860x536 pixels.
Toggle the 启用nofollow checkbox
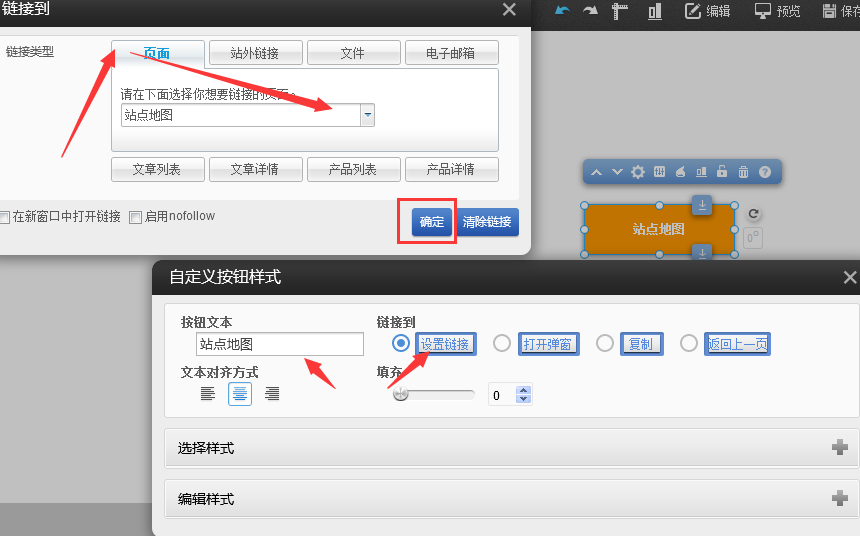(135, 217)
